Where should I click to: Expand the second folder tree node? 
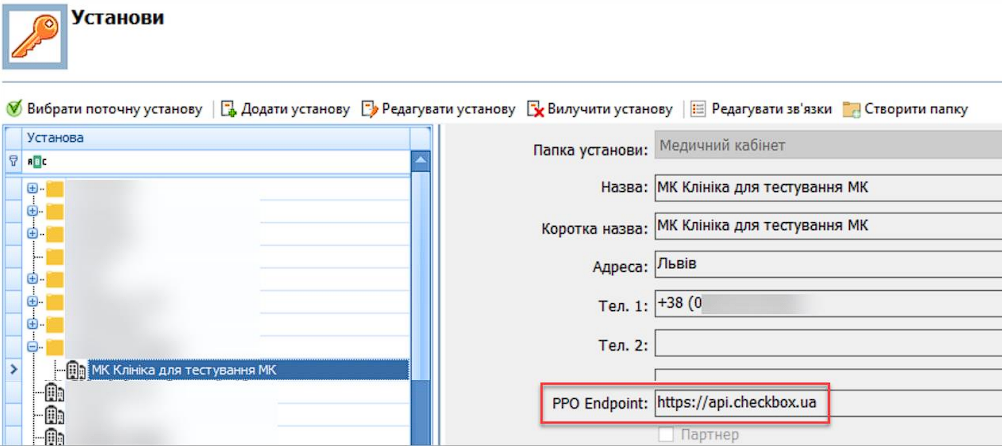point(32,211)
